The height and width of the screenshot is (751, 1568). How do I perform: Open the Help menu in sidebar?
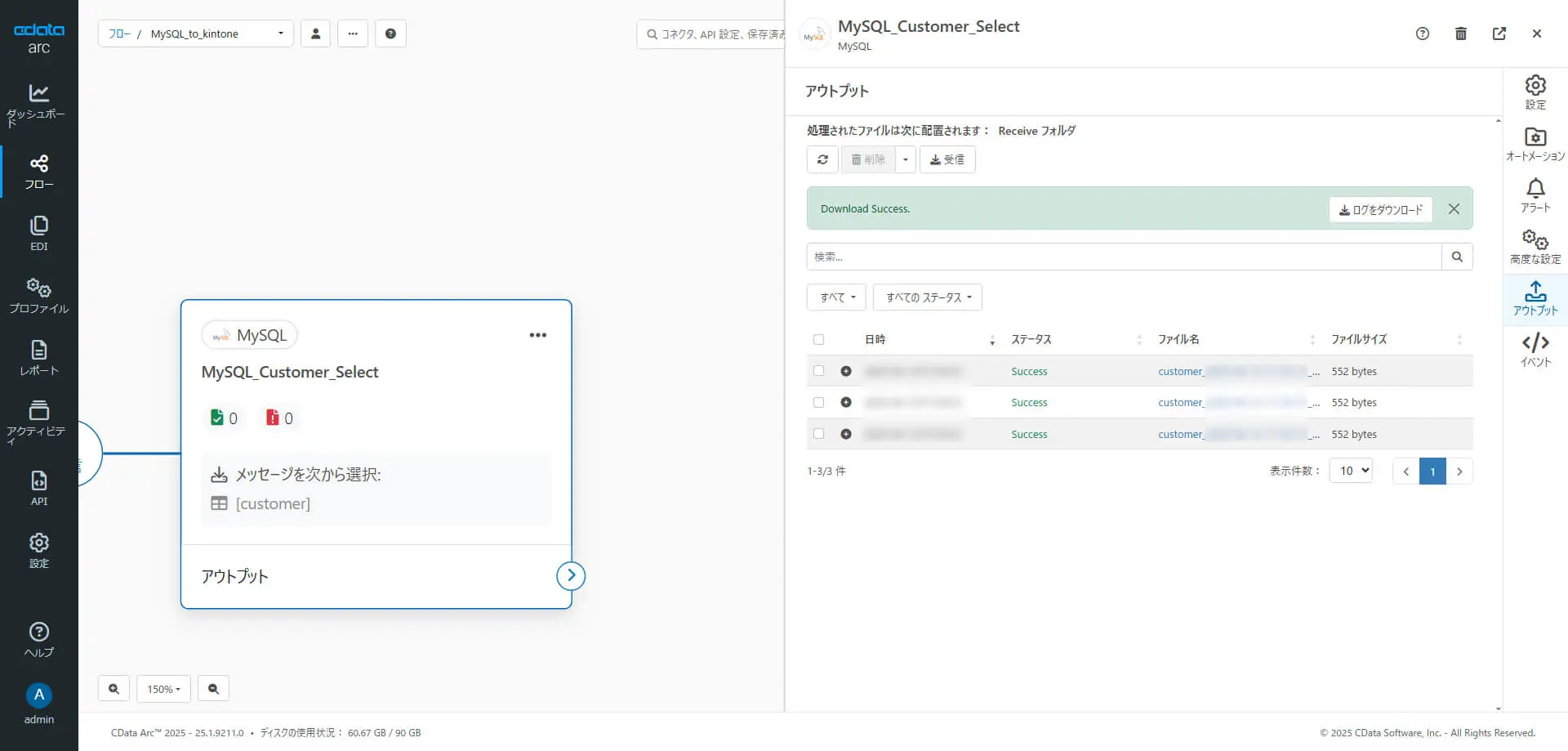point(38,640)
